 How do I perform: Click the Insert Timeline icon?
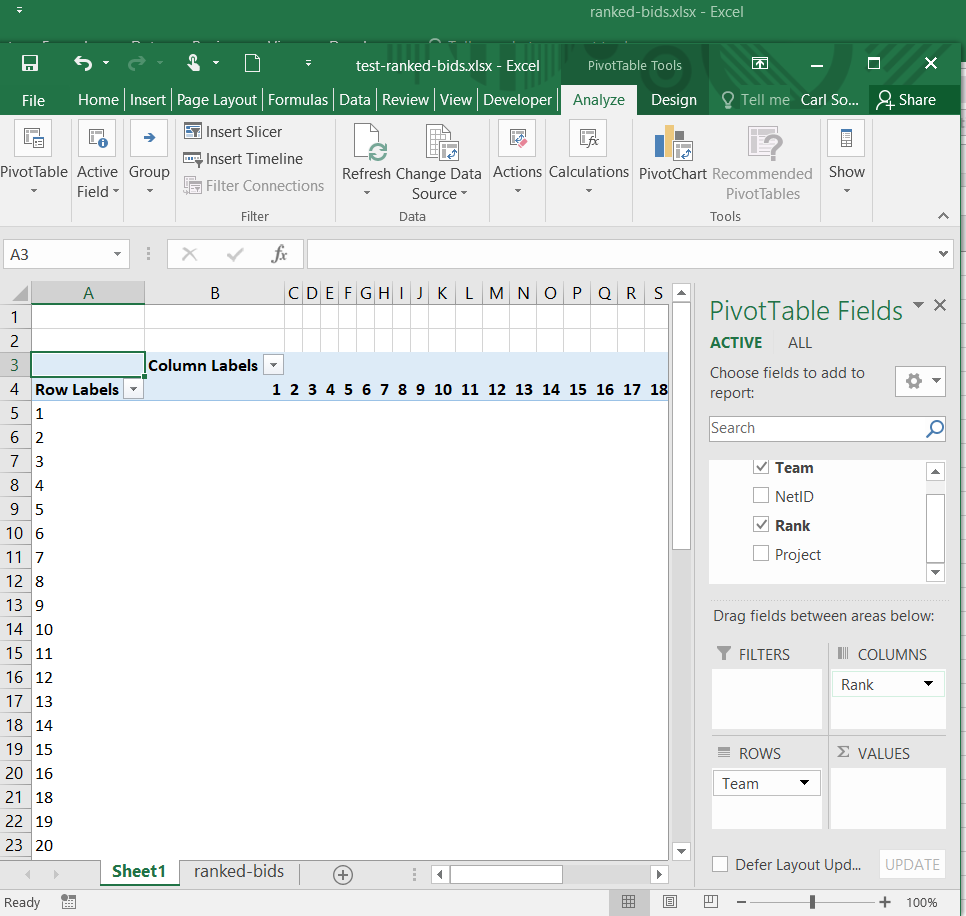point(193,158)
